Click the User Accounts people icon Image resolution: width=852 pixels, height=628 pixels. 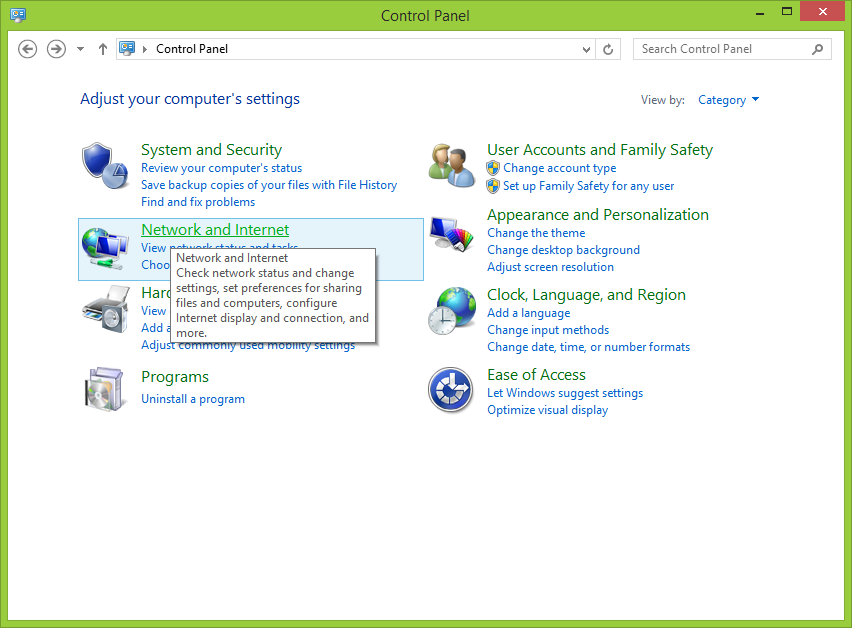[x=452, y=164]
